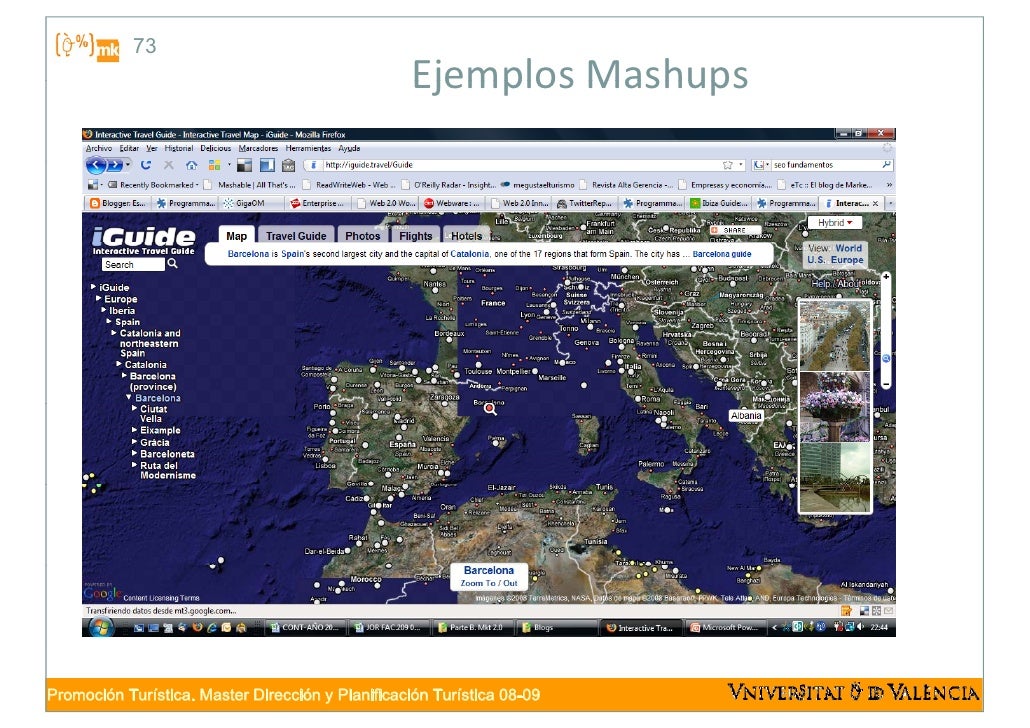
Task: Select Ciutat Vella tree item
Action: [x=154, y=414]
